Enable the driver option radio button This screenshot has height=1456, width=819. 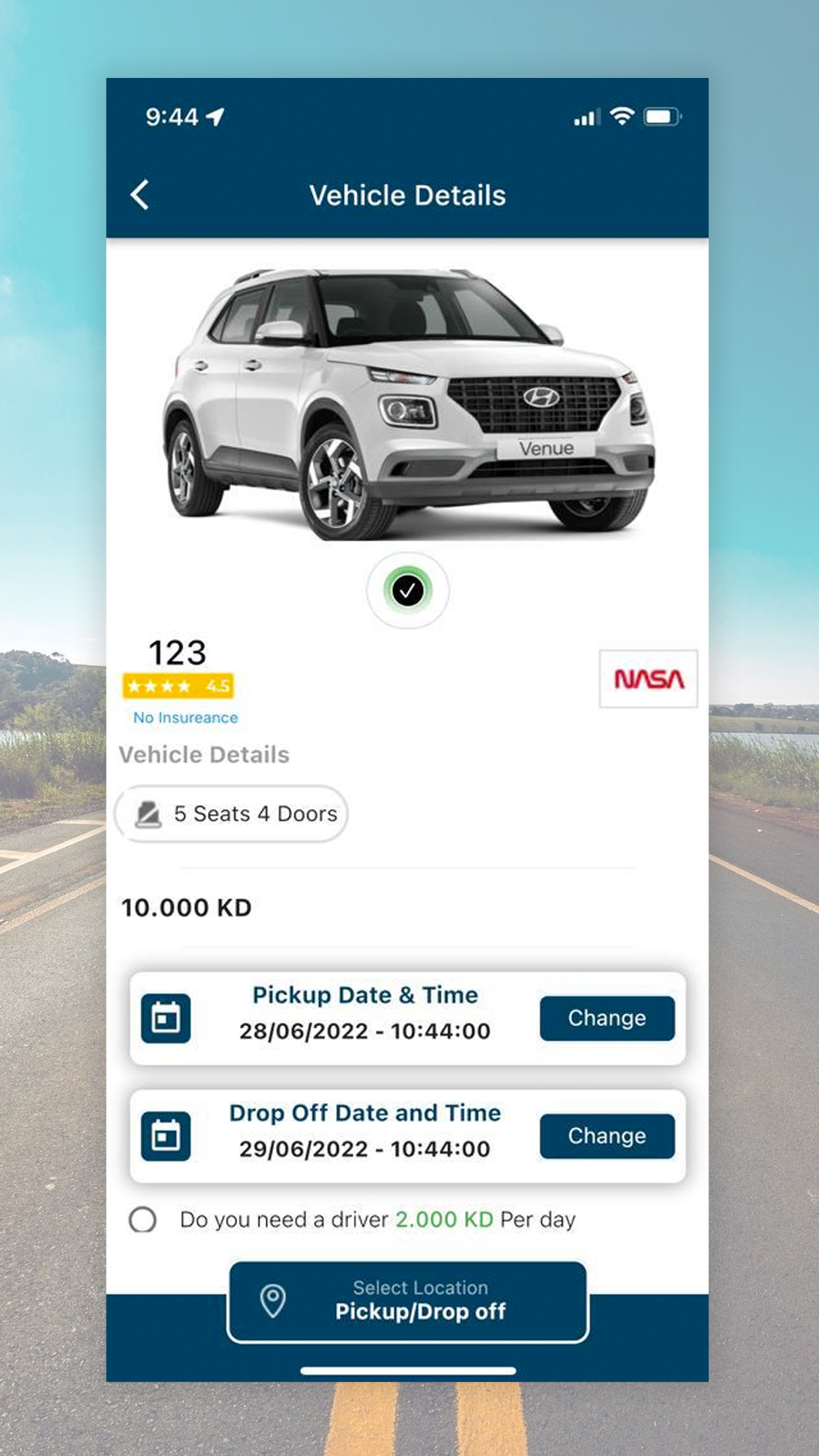pos(143,1219)
